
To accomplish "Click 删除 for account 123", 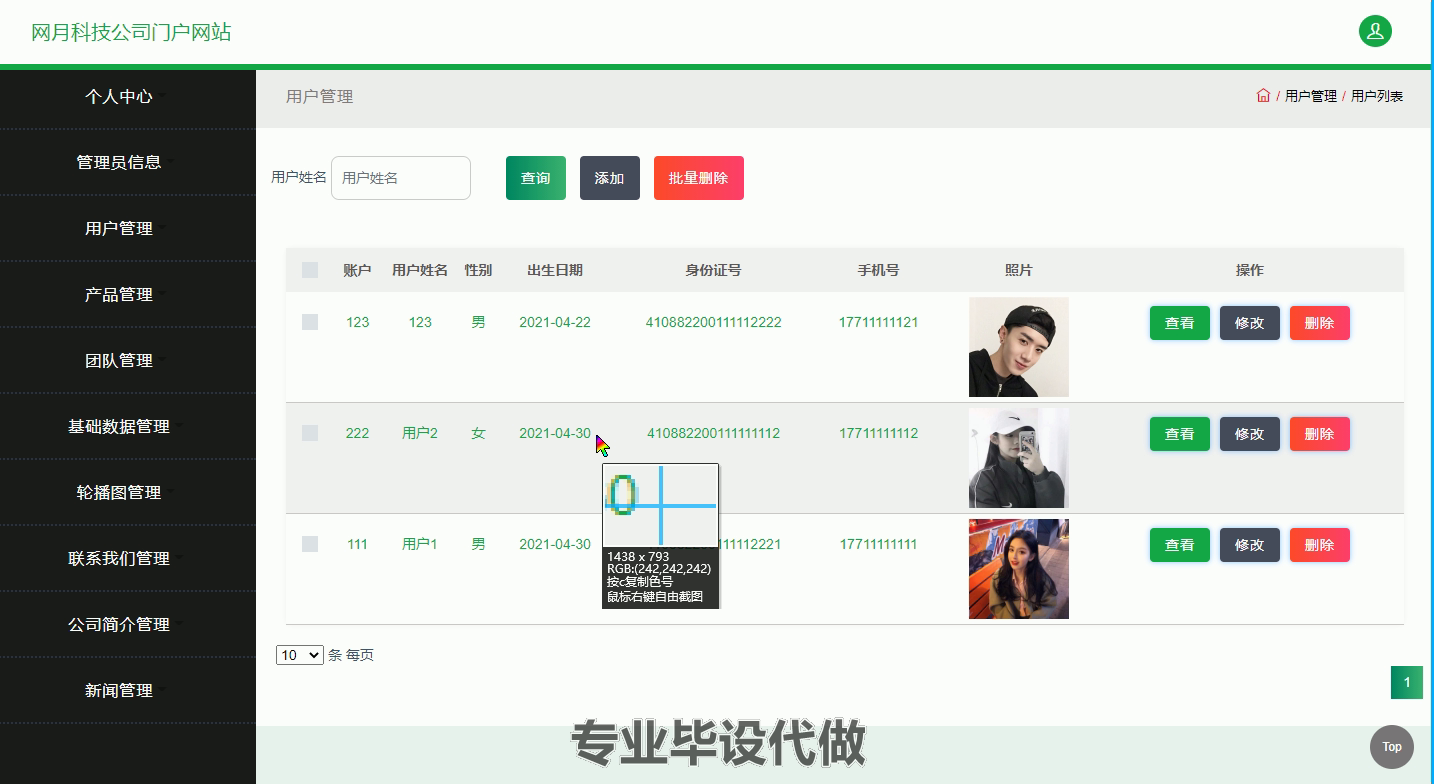I will [x=1320, y=323].
